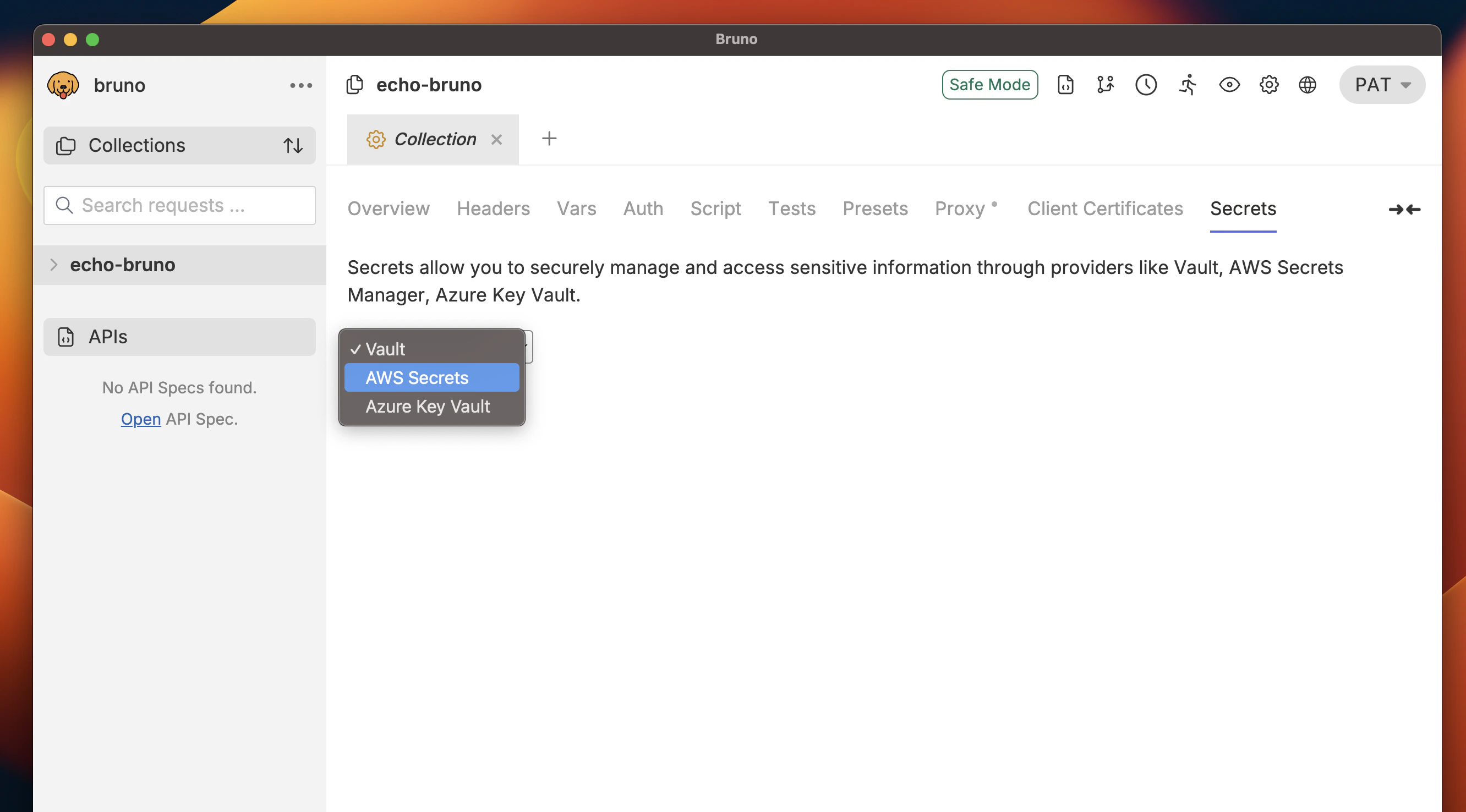Click the Open API Spec link
1466x812 pixels.
140,419
